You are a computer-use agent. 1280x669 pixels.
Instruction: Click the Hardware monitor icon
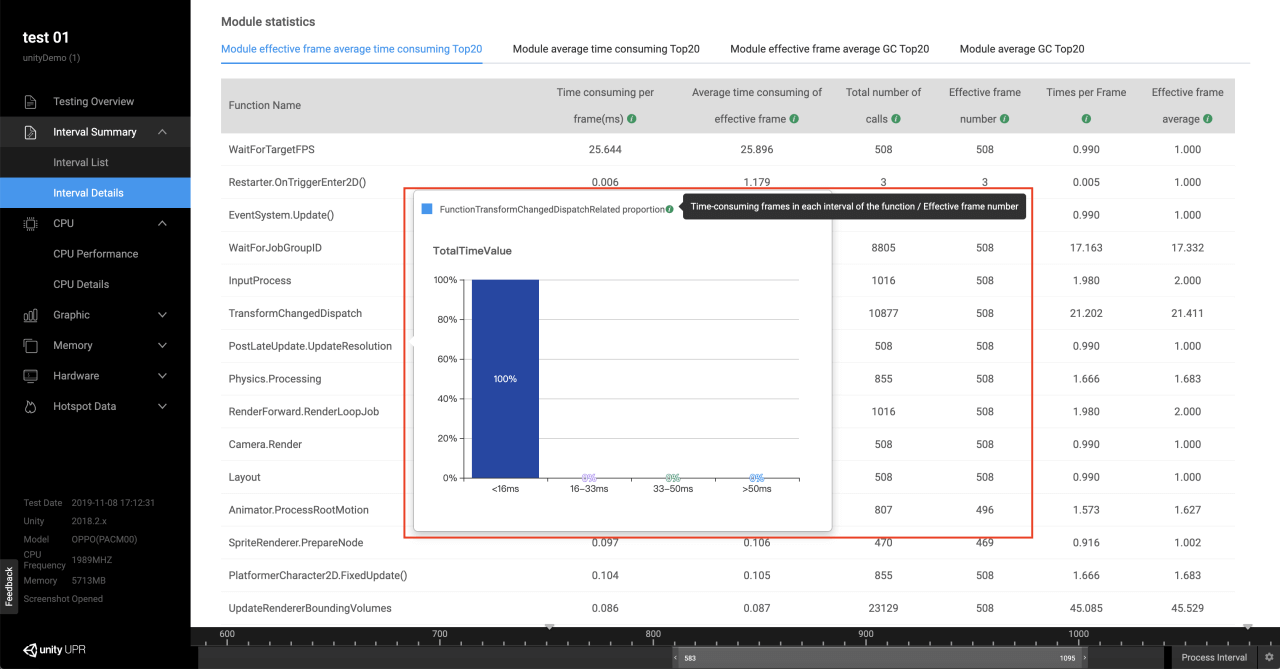(x=31, y=376)
